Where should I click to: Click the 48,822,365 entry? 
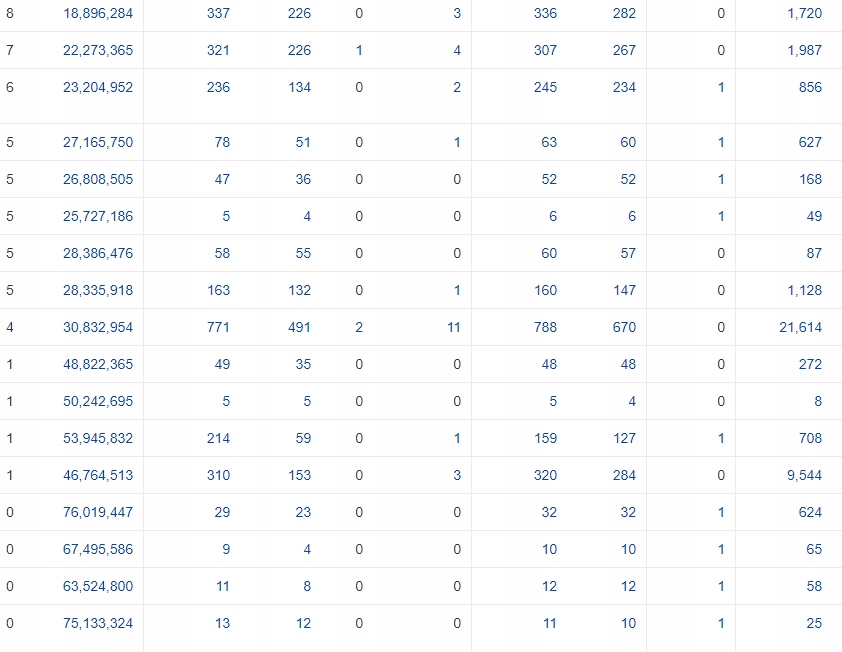[98, 364]
